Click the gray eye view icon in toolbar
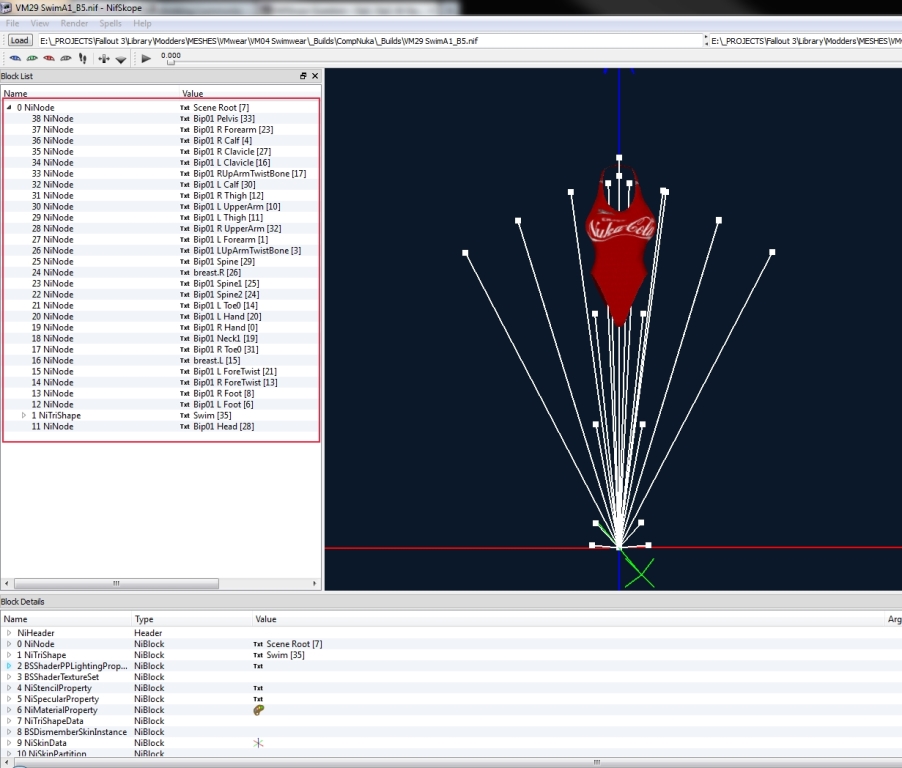 pos(66,59)
